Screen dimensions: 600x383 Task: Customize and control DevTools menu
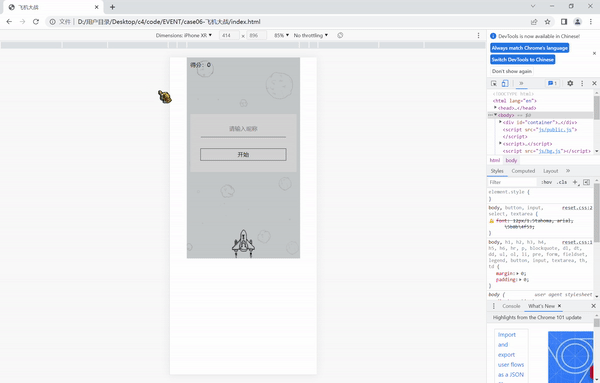[x=582, y=83]
